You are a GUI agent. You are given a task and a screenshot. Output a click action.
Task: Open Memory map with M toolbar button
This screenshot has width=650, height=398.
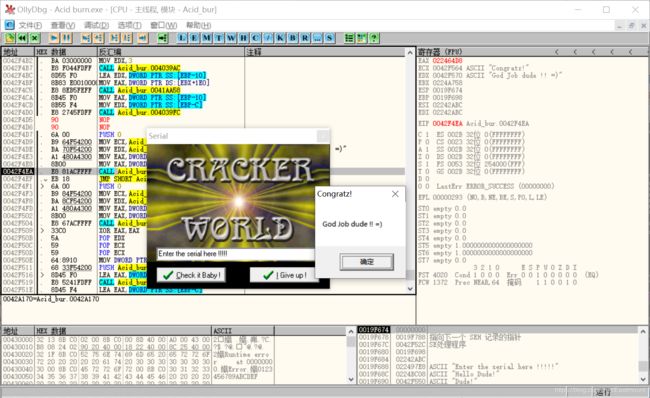tap(206, 38)
